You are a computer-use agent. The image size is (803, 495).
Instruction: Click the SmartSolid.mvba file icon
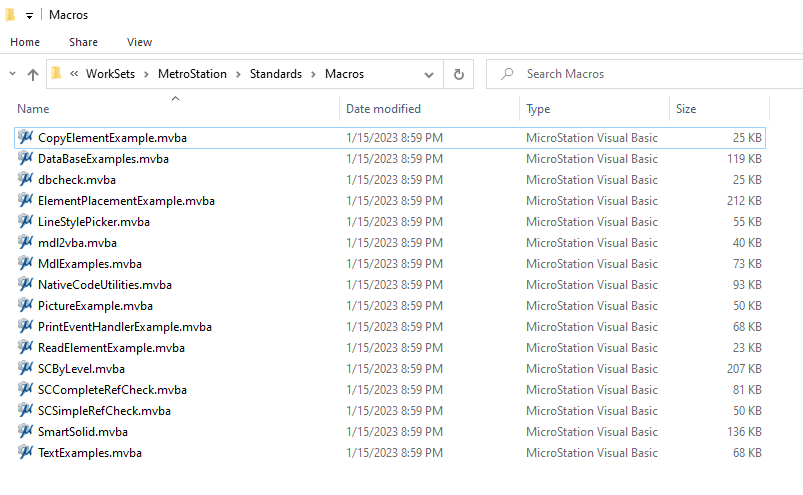click(x=25, y=431)
